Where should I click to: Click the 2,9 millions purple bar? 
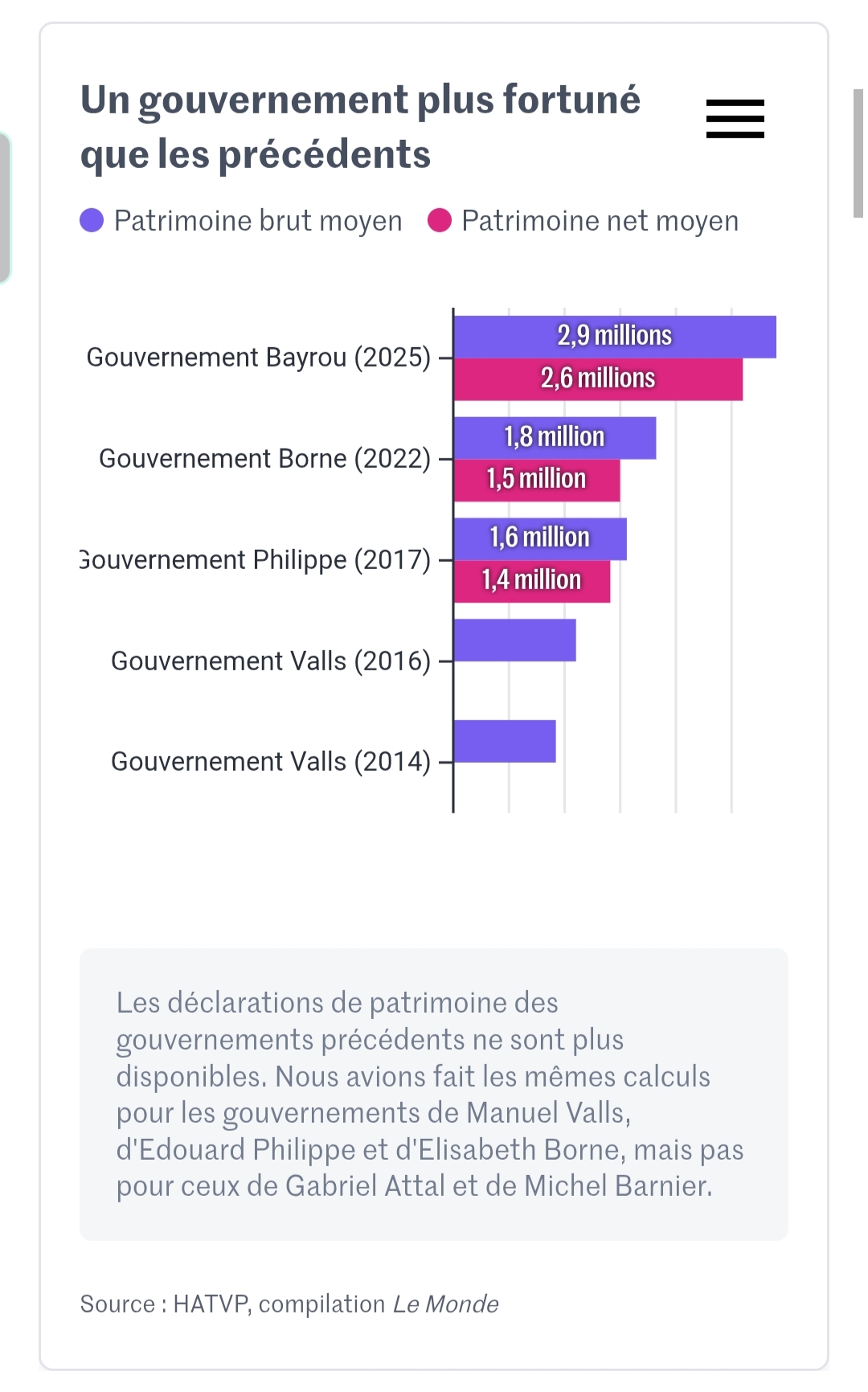[615, 336]
